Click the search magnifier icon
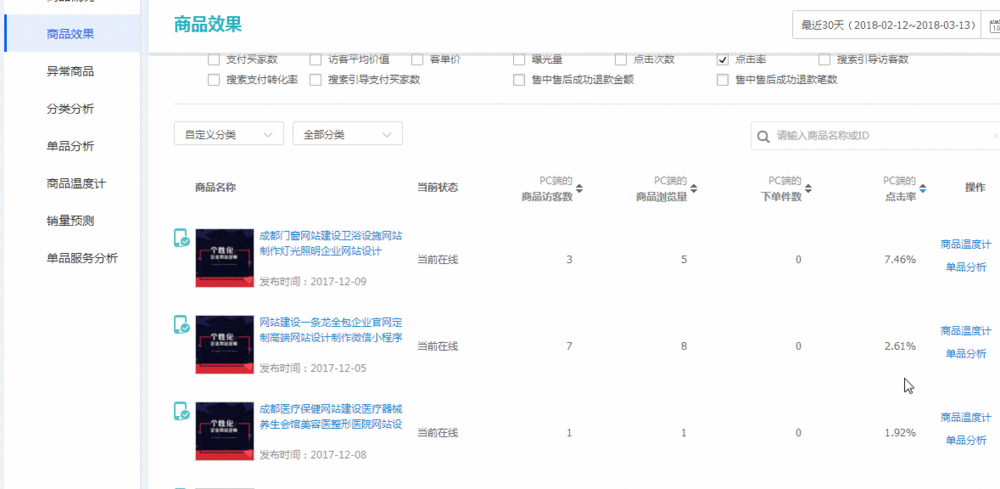1000x489 pixels. point(764,136)
